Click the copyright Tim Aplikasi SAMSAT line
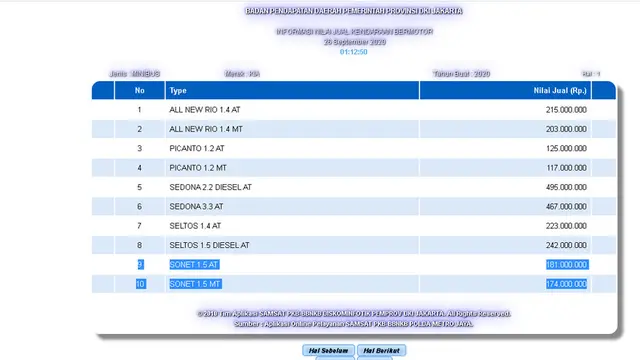 coord(353,313)
